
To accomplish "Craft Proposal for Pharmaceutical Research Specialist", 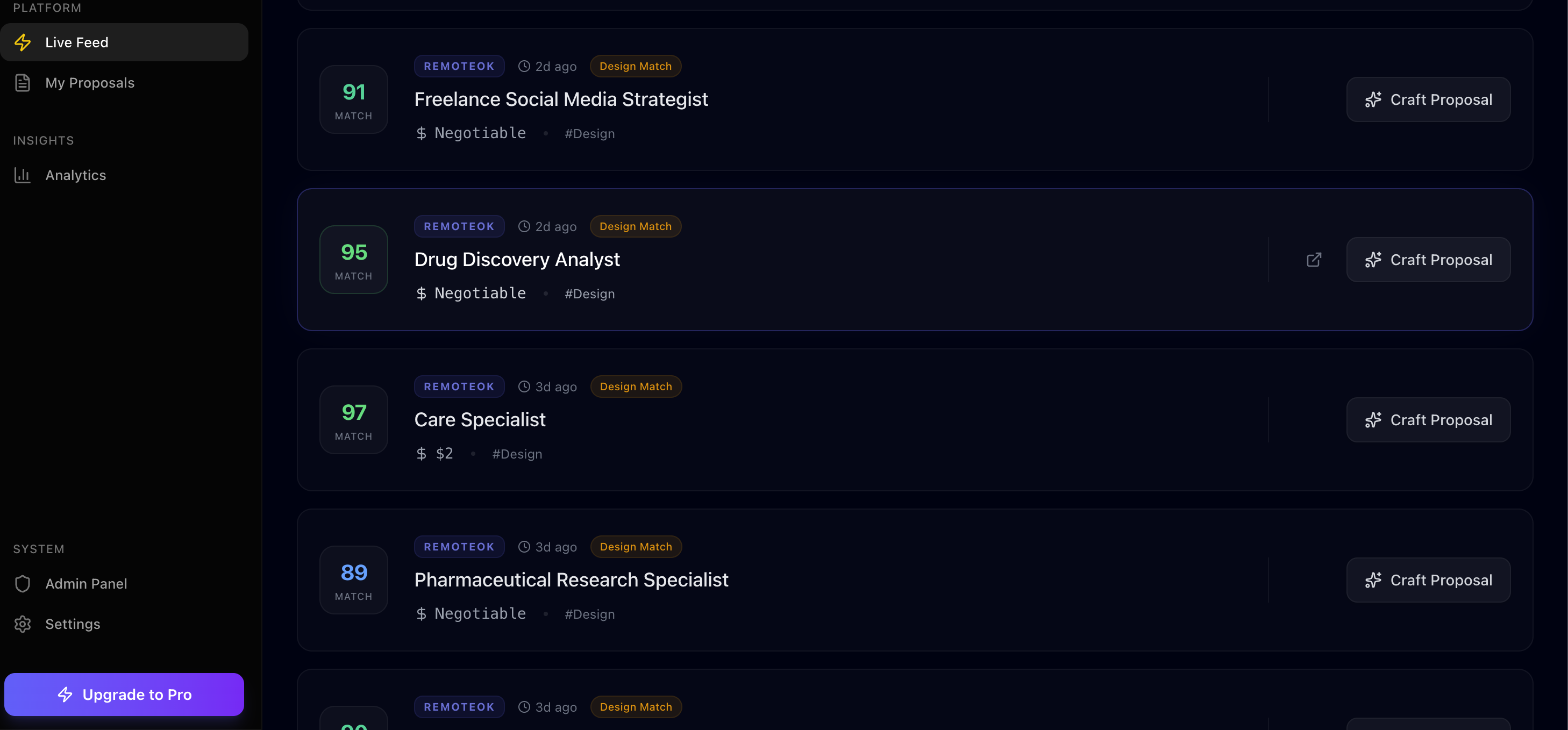I will (x=1428, y=579).
